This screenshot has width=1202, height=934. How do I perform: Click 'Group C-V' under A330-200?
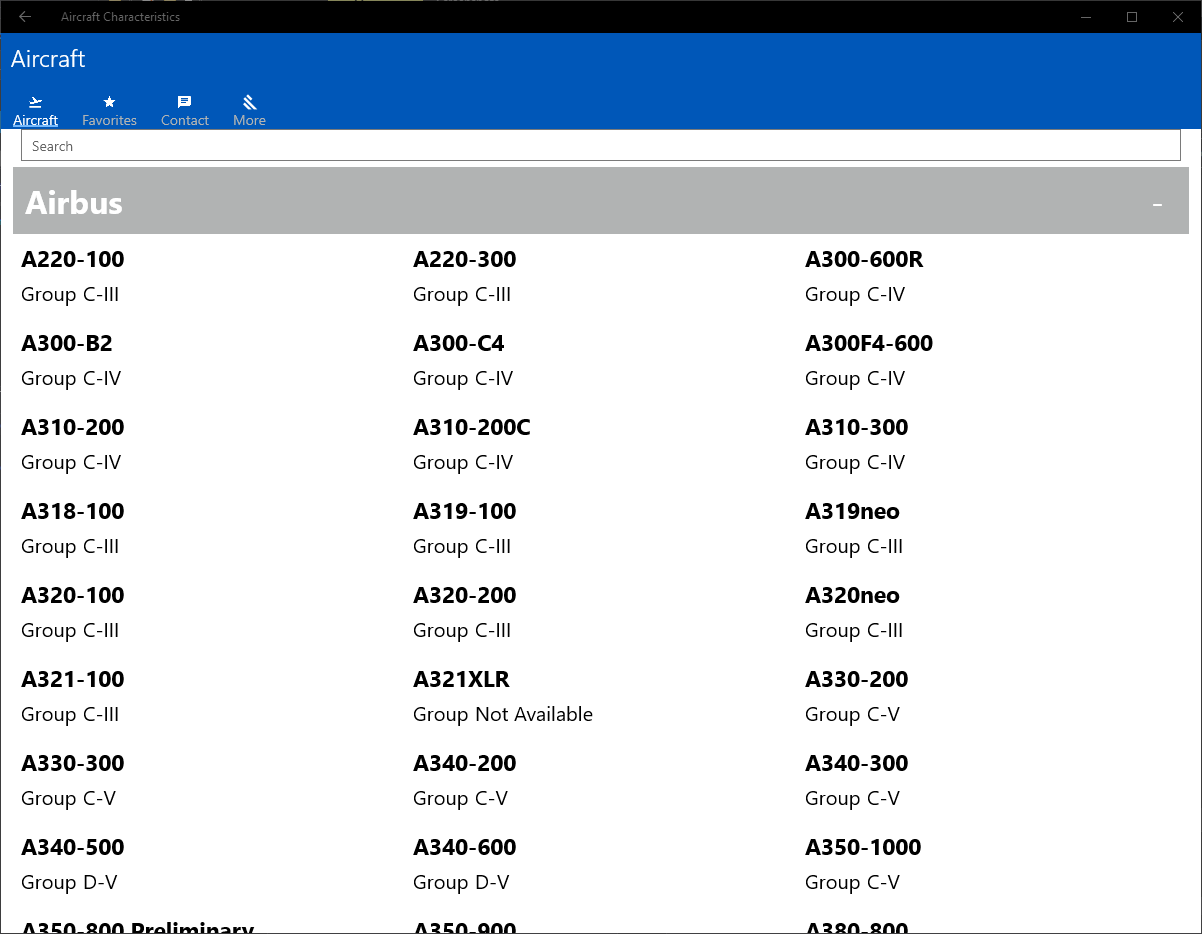pos(852,715)
